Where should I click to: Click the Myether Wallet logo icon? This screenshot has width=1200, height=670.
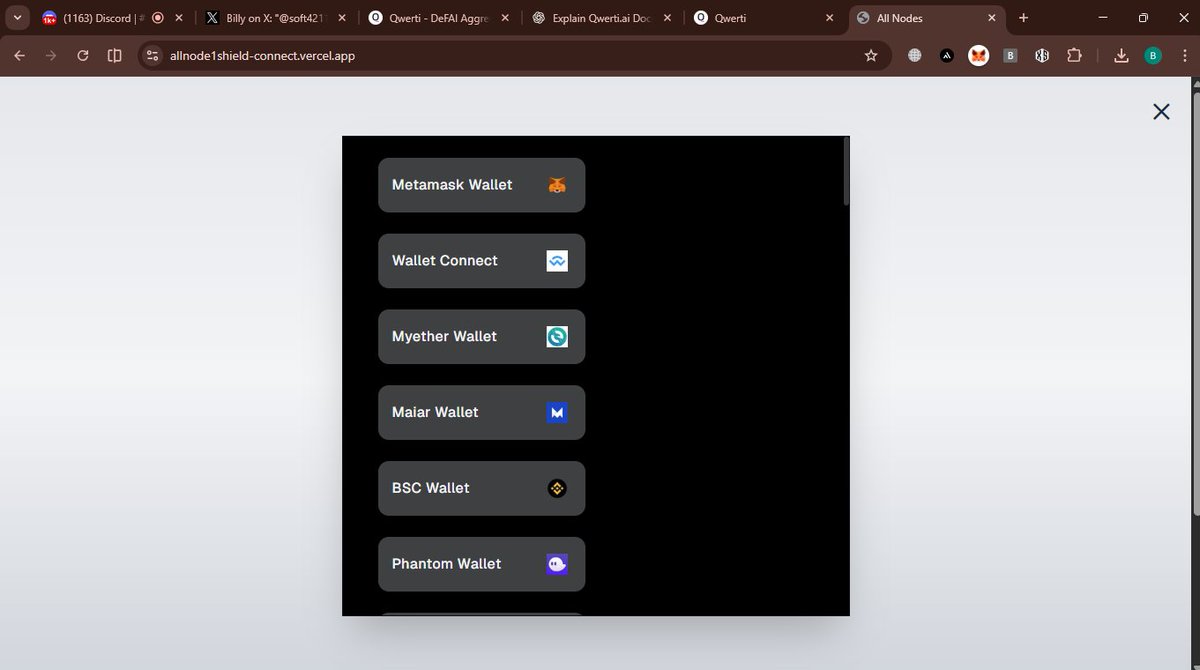[557, 337]
